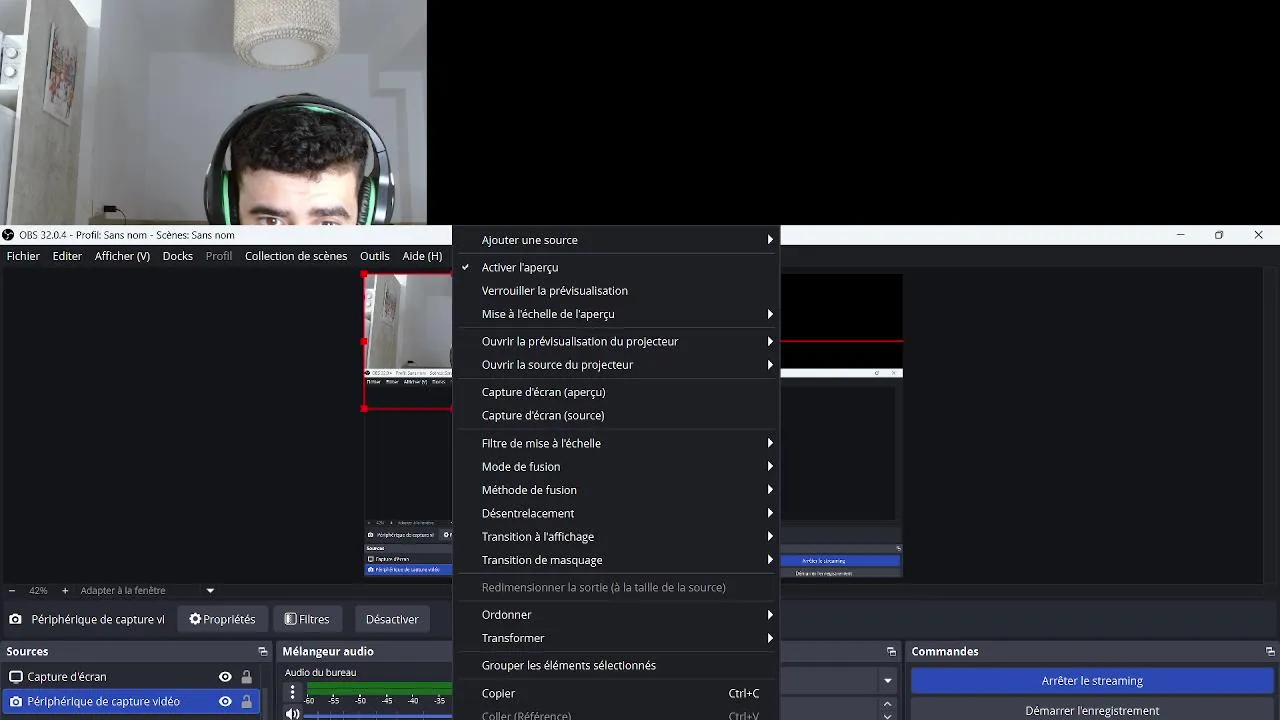
Task: Pop out the Sources dock icon
Action: 263,652
